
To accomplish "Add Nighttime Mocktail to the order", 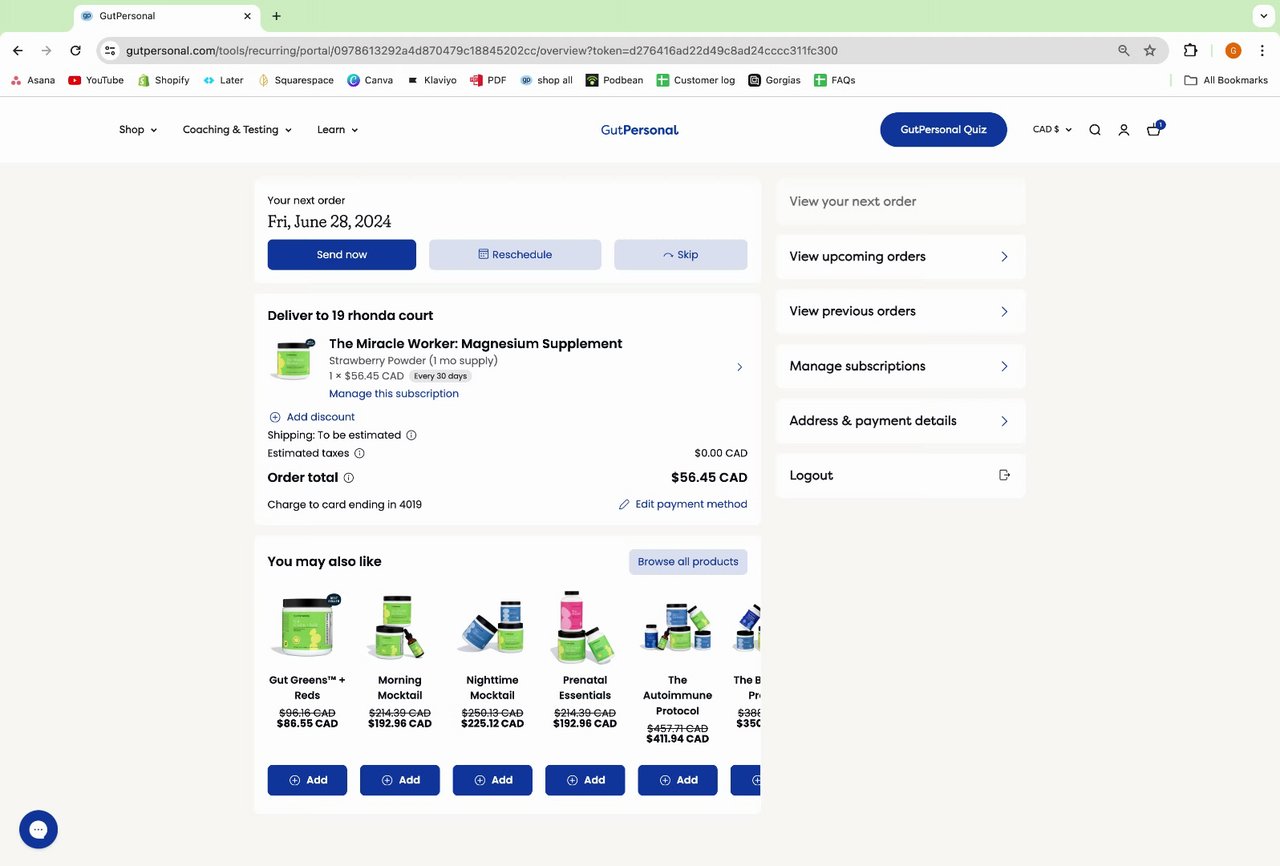I will 492,780.
